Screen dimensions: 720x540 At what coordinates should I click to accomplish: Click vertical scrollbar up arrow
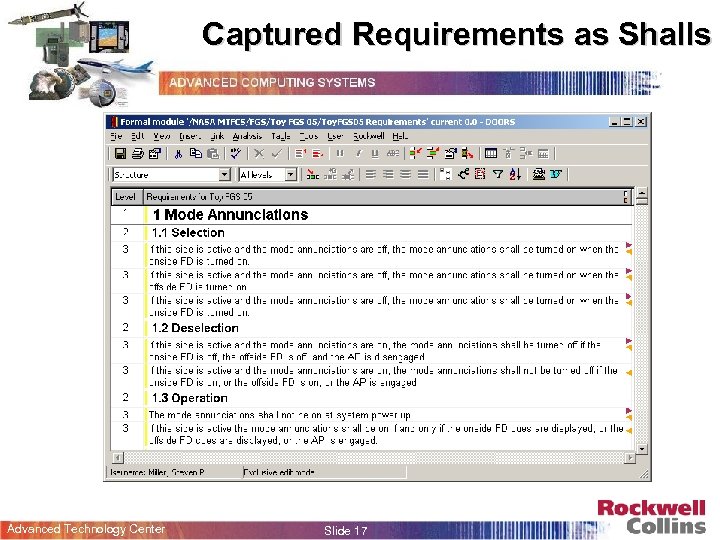[642, 193]
